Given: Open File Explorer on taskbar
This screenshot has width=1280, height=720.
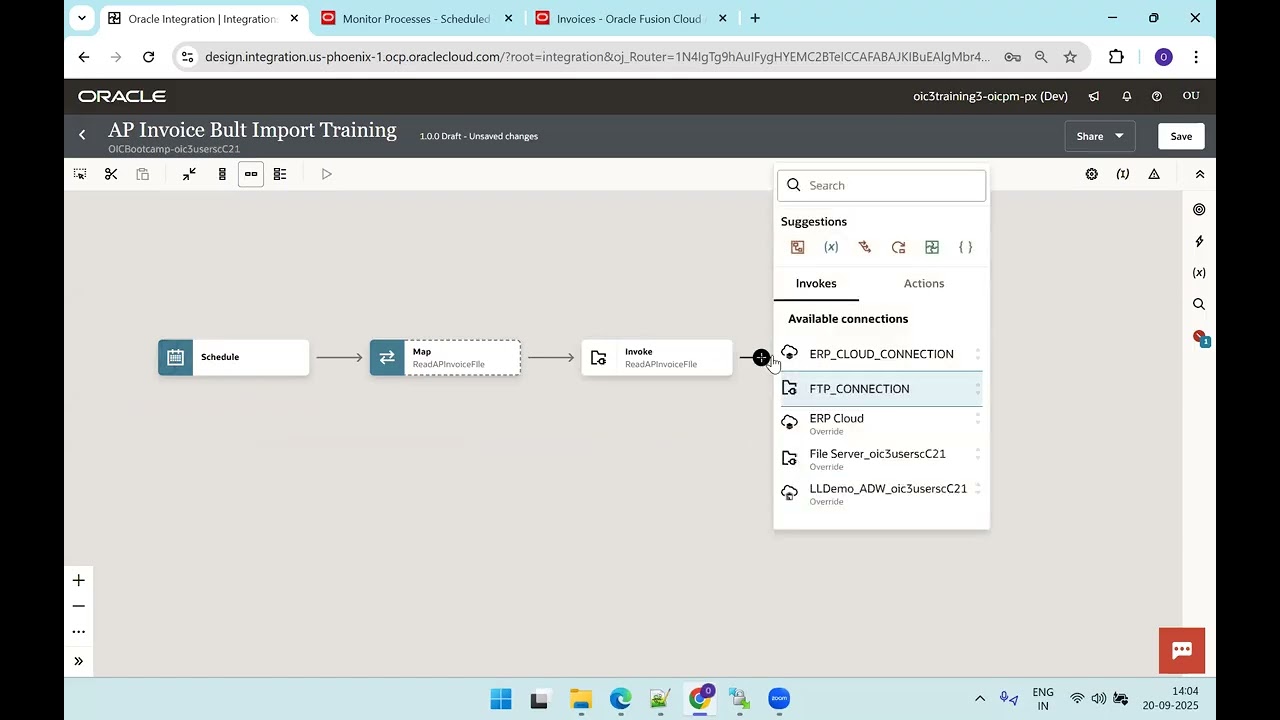Looking at the screenshot, I should [580, 699].
